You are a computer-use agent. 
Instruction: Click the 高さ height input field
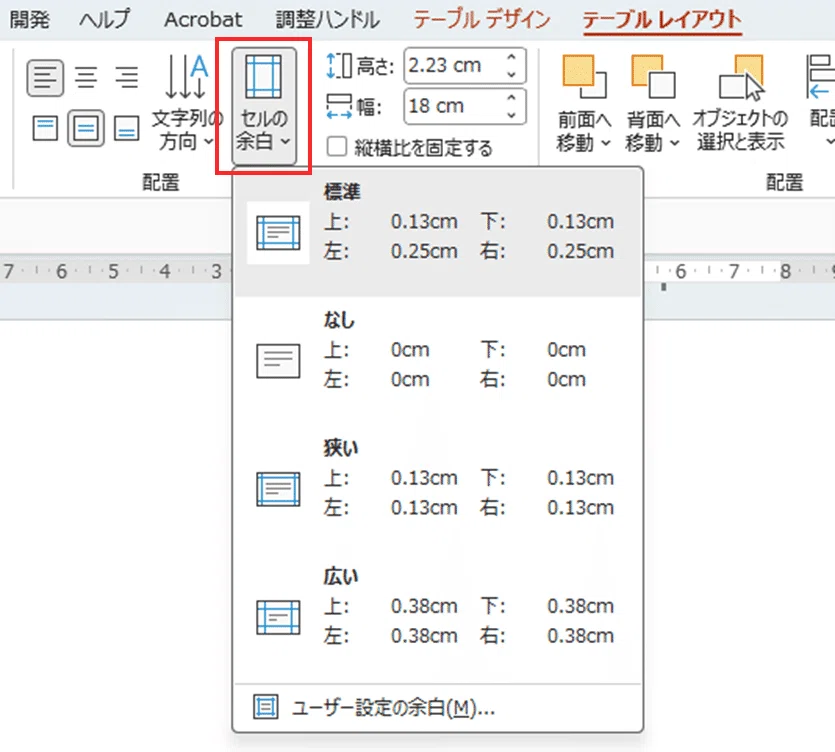[452, 66]
